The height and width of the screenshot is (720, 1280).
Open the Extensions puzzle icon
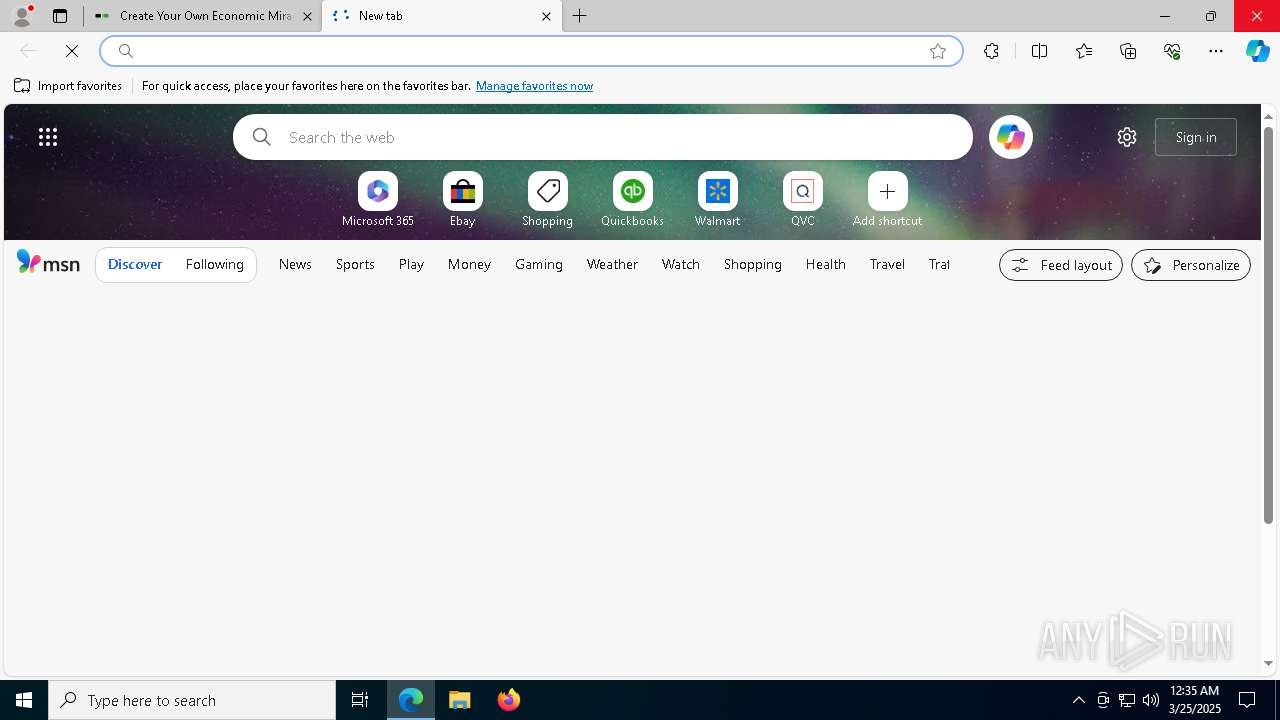click(991, 51)
